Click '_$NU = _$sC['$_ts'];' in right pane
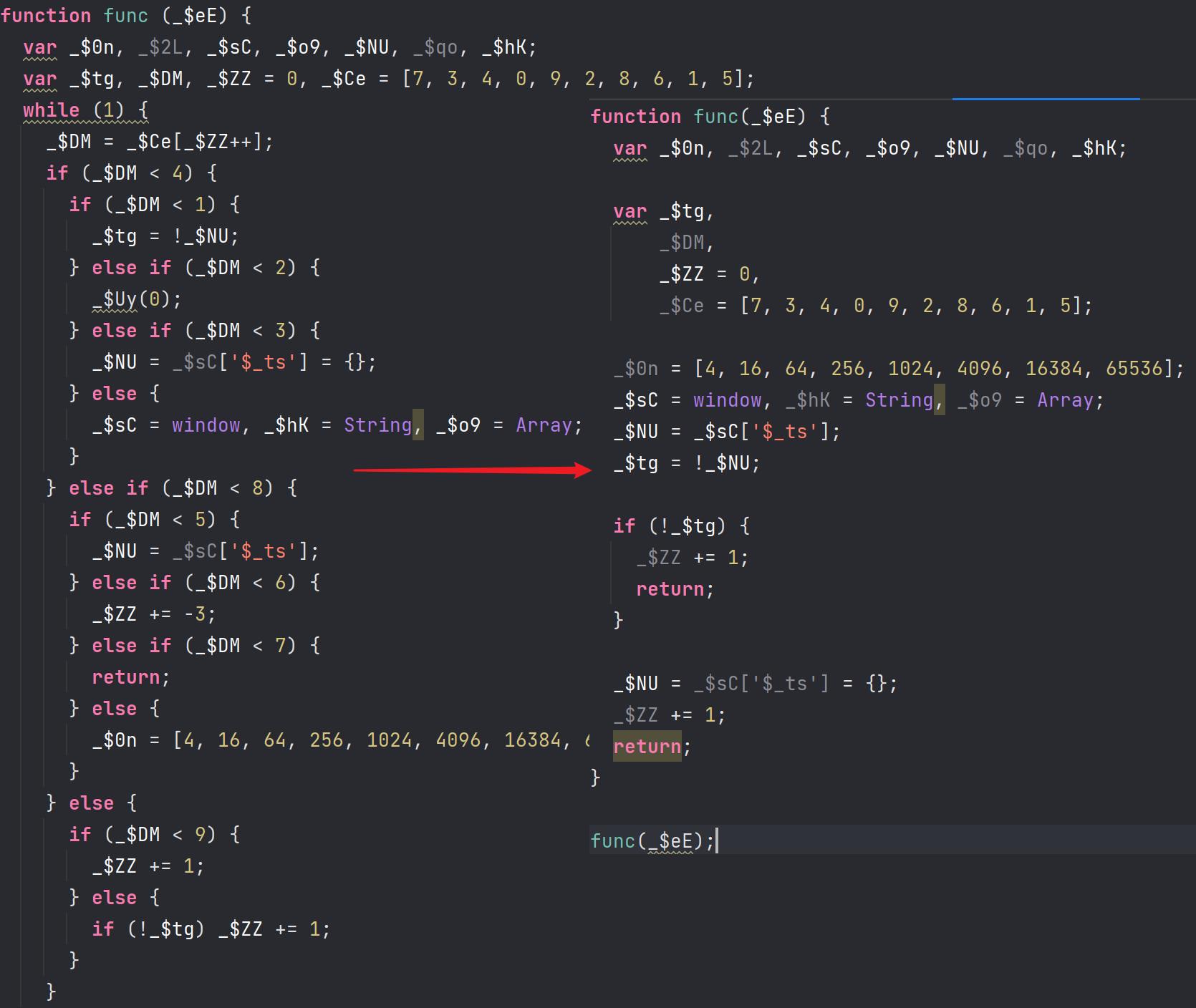Viewport: 1196px width, 1008px height. point(727,432)
